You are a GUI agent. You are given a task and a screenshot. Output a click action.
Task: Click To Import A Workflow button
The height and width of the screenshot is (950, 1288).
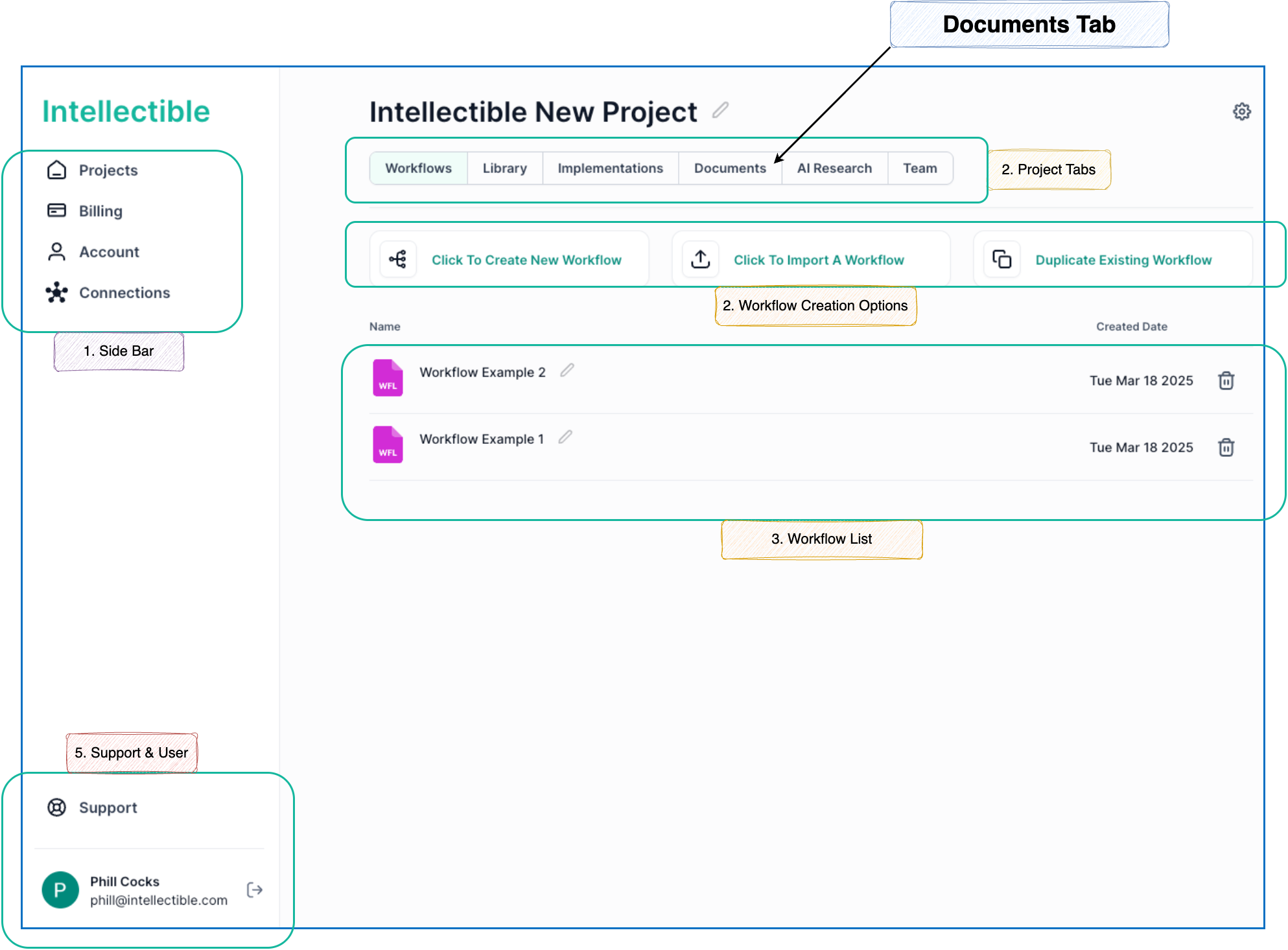[811, 259]
